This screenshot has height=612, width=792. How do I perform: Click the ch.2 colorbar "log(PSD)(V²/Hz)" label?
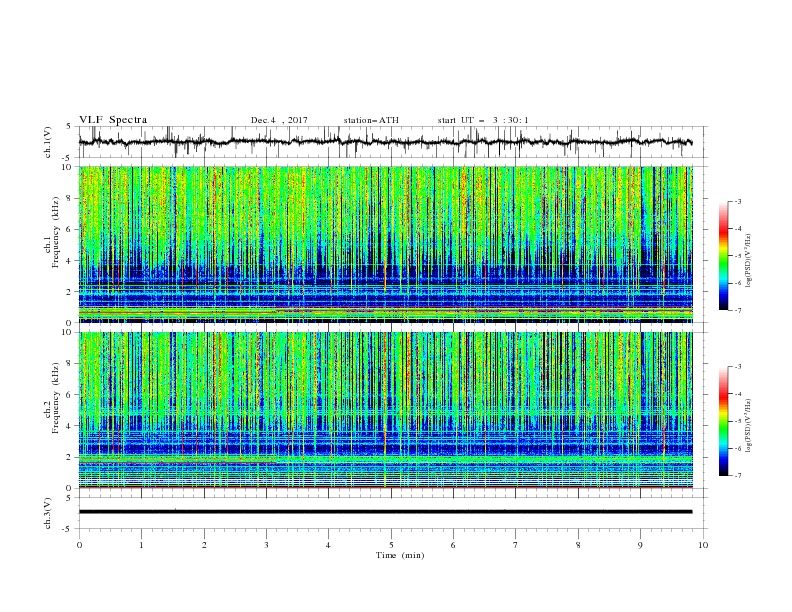point(748,425)
